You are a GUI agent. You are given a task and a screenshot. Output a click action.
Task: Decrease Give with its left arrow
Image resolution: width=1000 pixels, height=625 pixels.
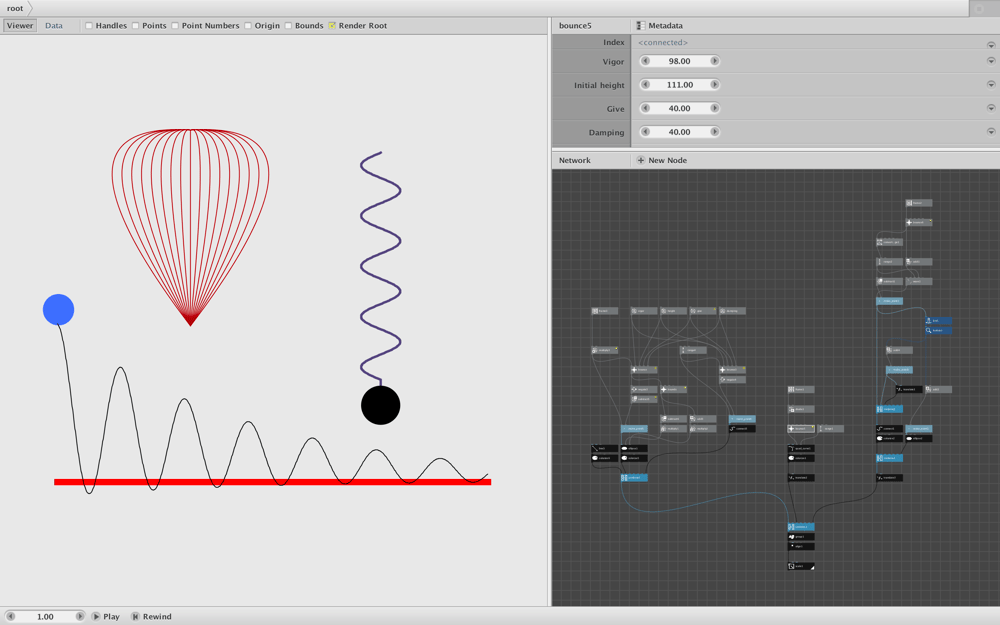(x=645, y=108)
